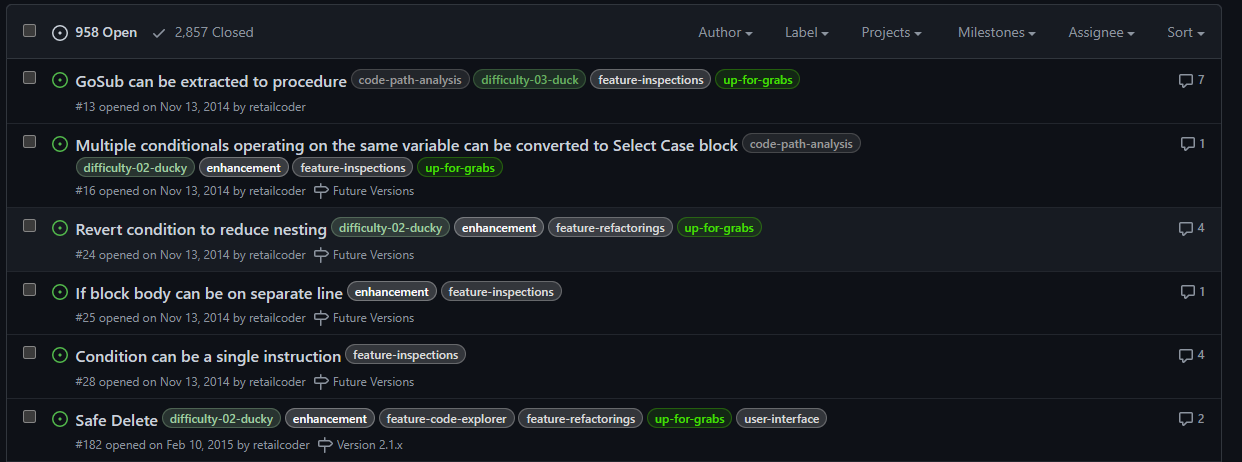
Task: Click the checkmark icon beside 2,857 Closed
Action: point(159,32)
